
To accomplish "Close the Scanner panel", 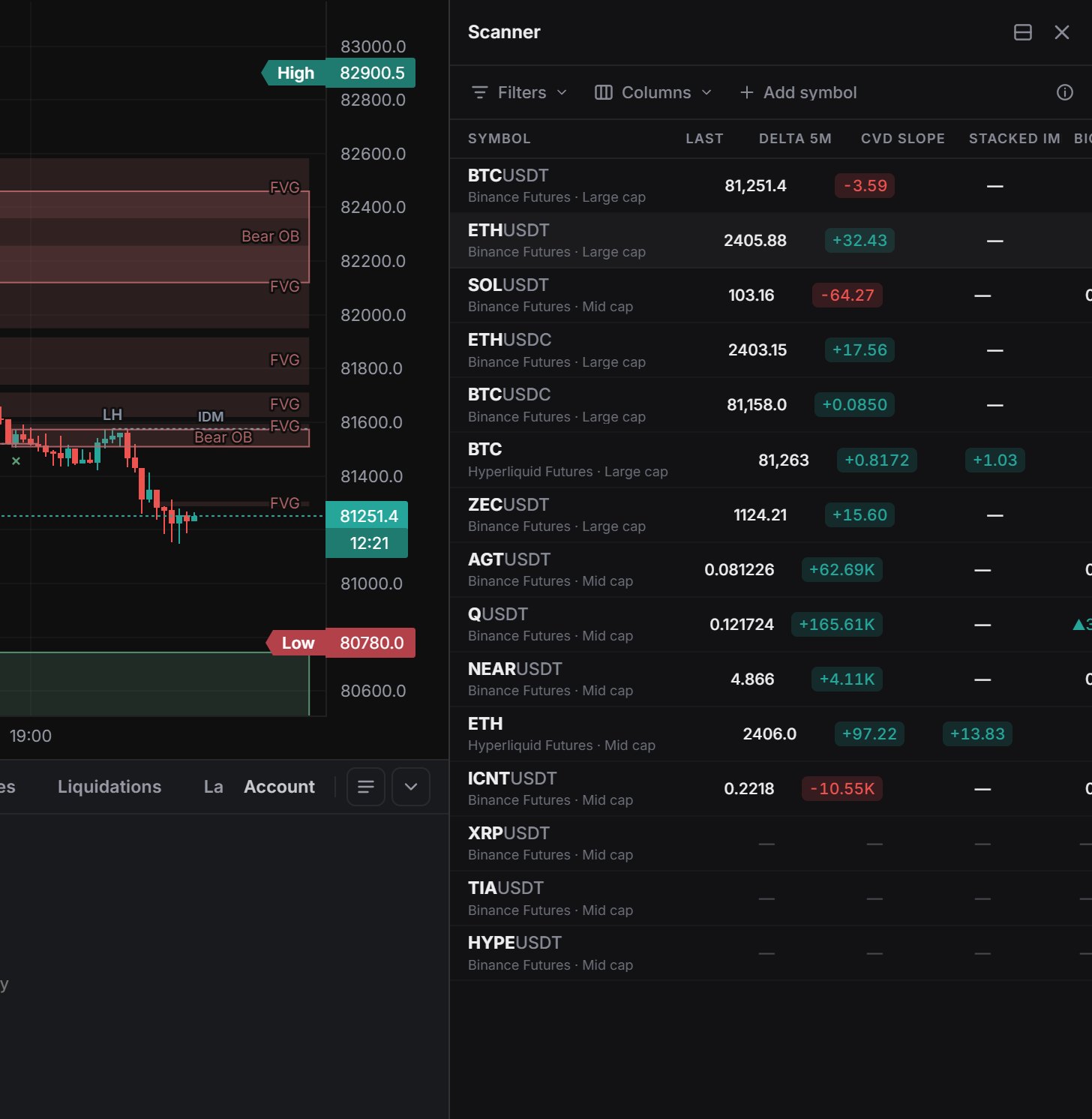I will coord(1061,32).
